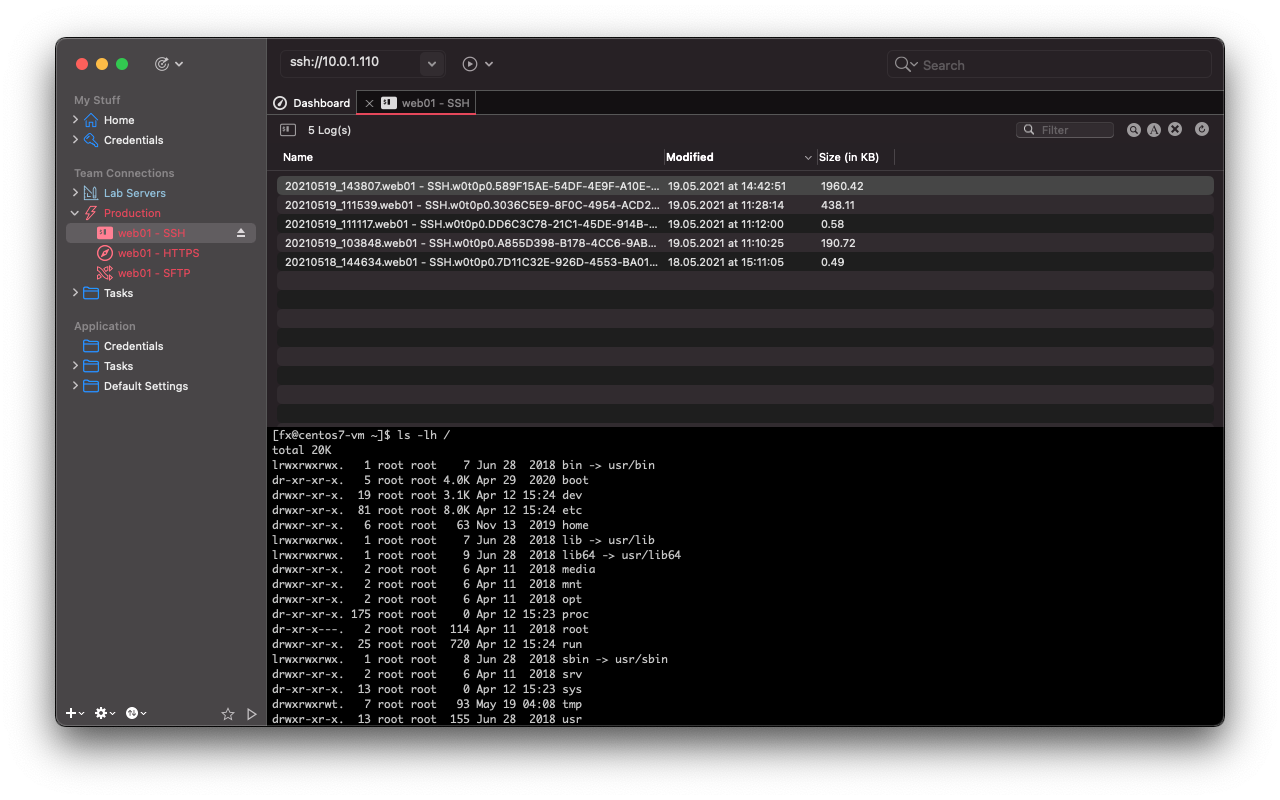Image resolution: width=1280 pixels, height=800 pixels.
Task: Clear the log list using the X icon
Action: (x=1174, y=129)
